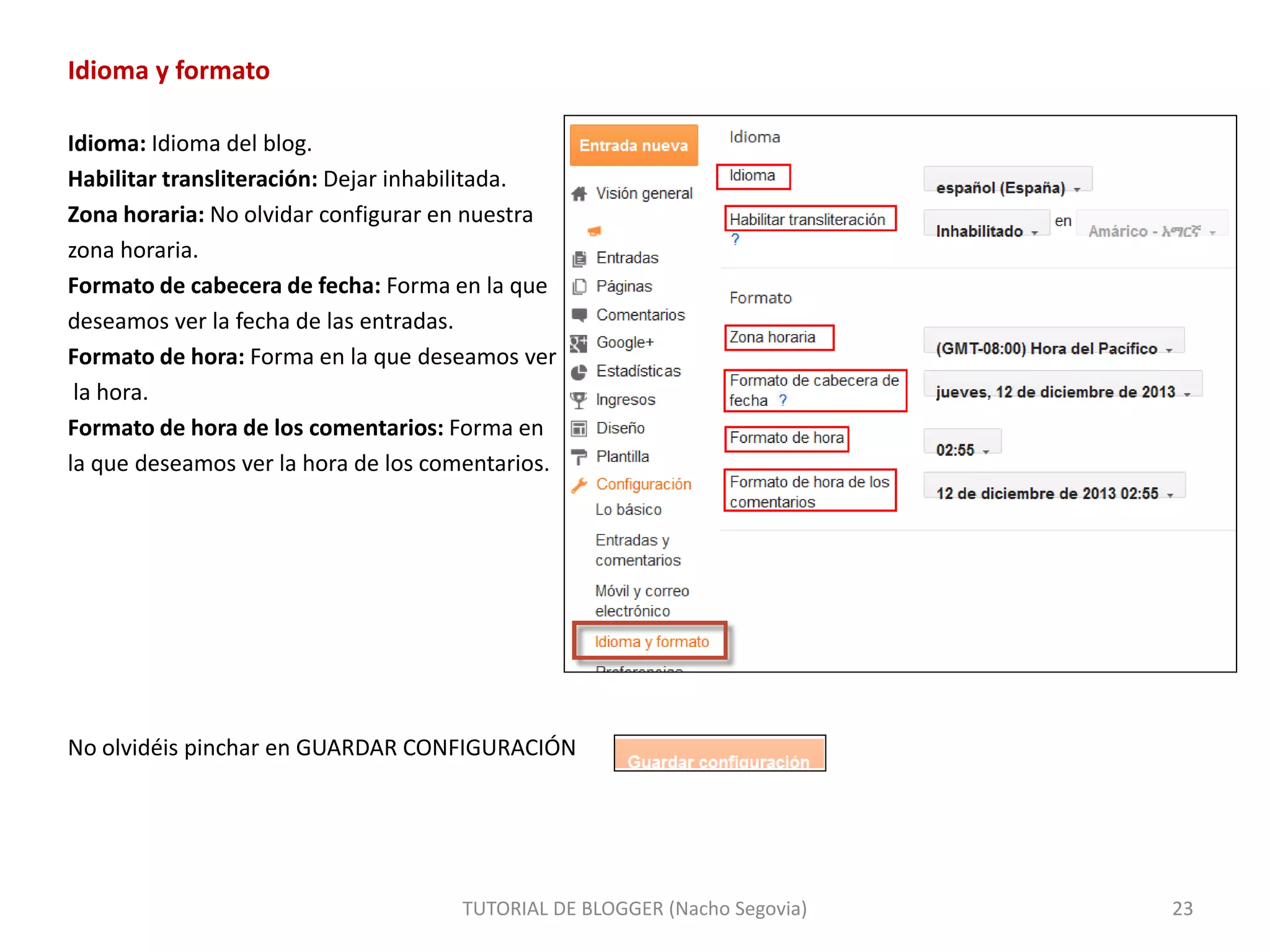
Task: Click the Guardar configuración button
Action: pos(719,753)
